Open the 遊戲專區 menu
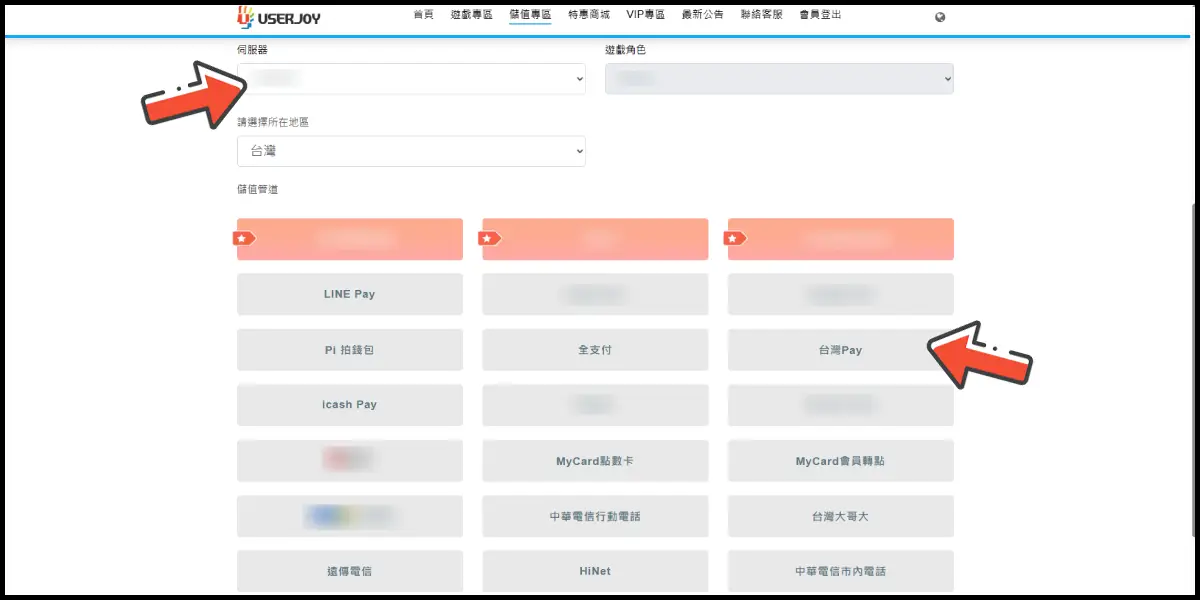1200x600 pixels. tap(472, 15)
